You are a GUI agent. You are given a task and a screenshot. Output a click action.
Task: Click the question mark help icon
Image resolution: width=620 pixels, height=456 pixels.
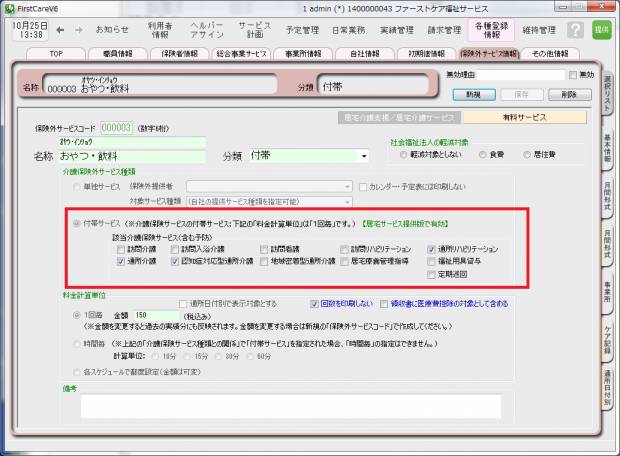575,30
